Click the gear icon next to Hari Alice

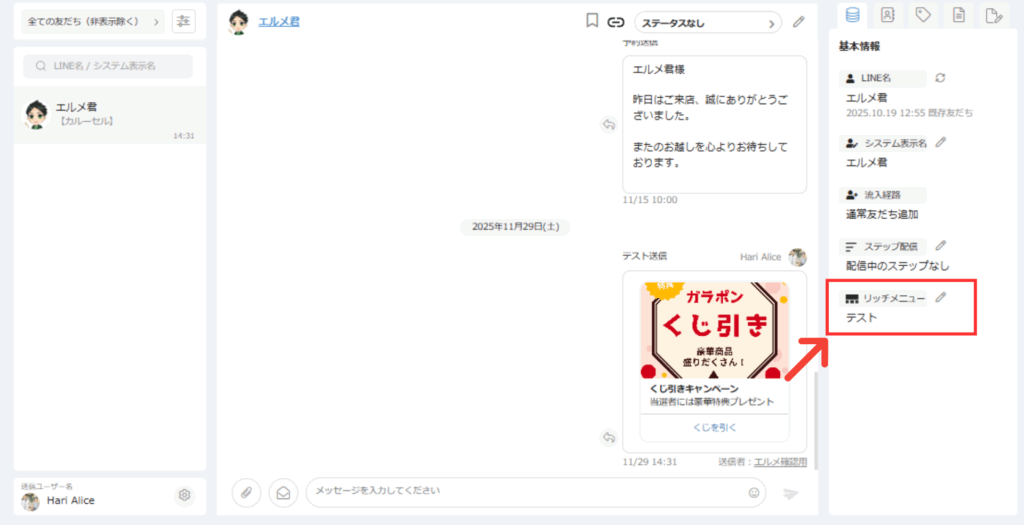(x=184, y=495)
